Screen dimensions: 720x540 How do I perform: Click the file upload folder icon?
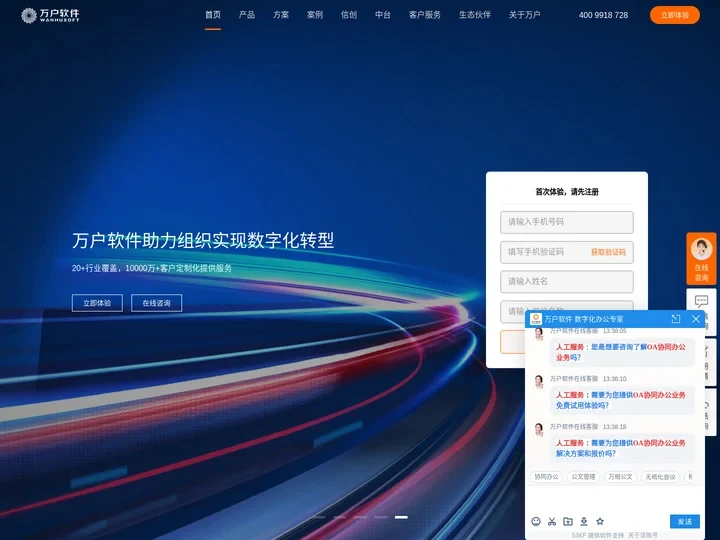click(568, 521)
